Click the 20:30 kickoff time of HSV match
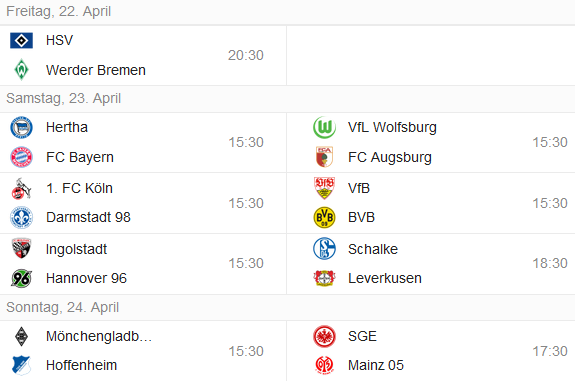 246,55
